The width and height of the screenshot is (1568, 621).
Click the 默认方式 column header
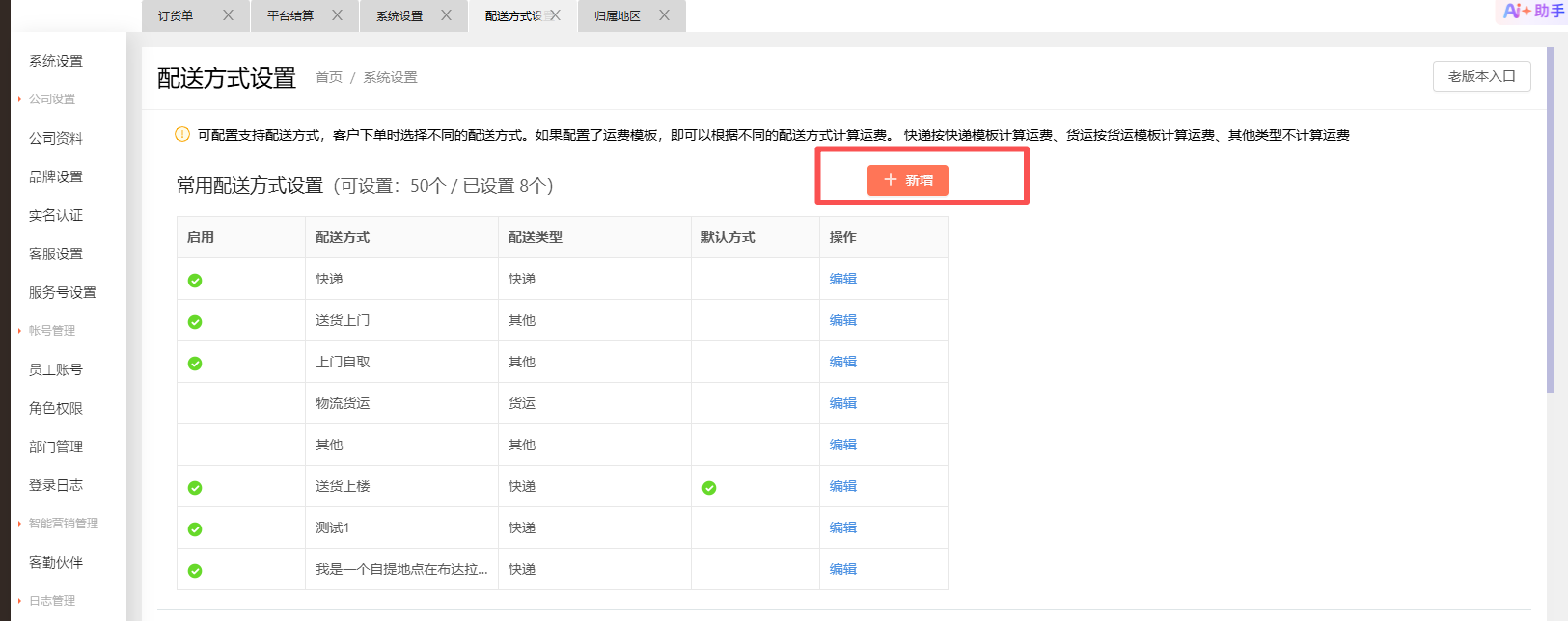click(x=756, y=237)
